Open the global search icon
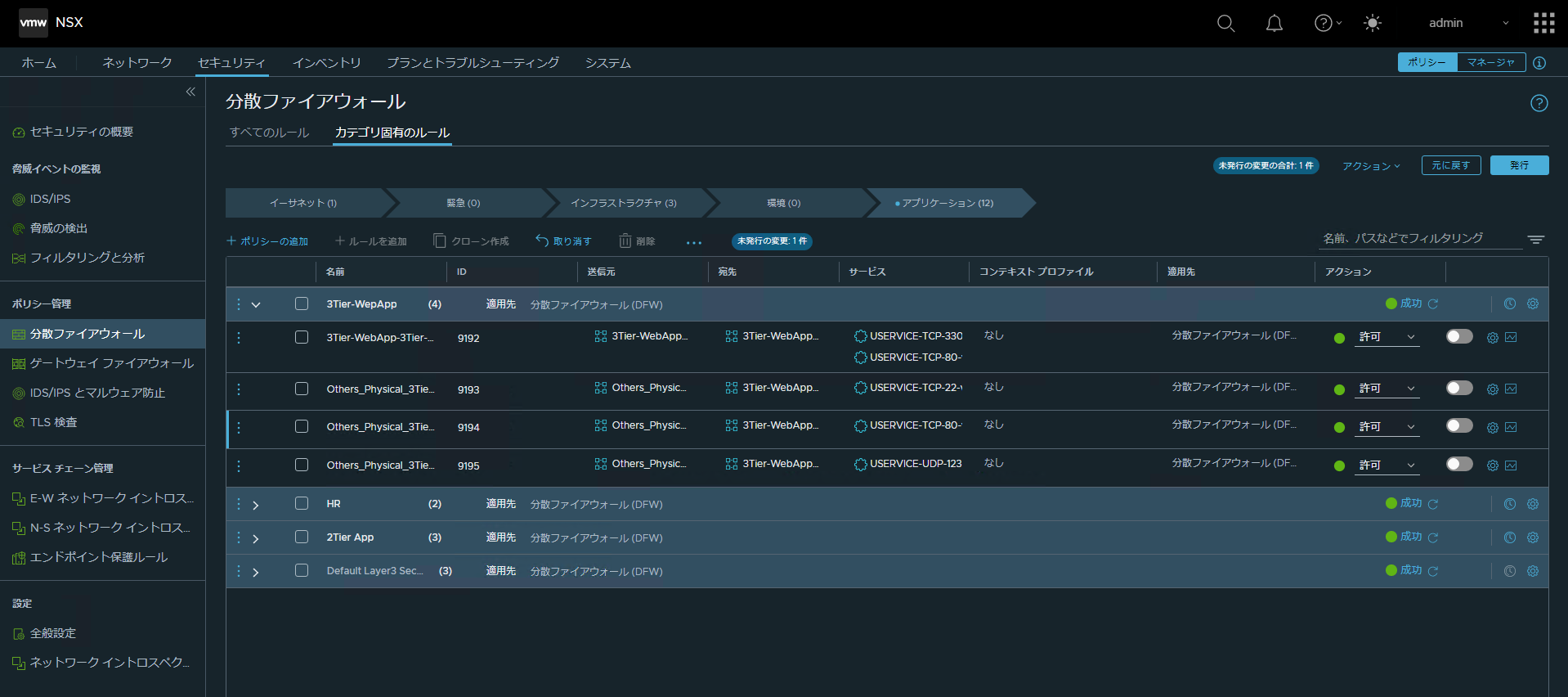Image resolution: width=1568 pixels, height=697 pixels. 1225,24
